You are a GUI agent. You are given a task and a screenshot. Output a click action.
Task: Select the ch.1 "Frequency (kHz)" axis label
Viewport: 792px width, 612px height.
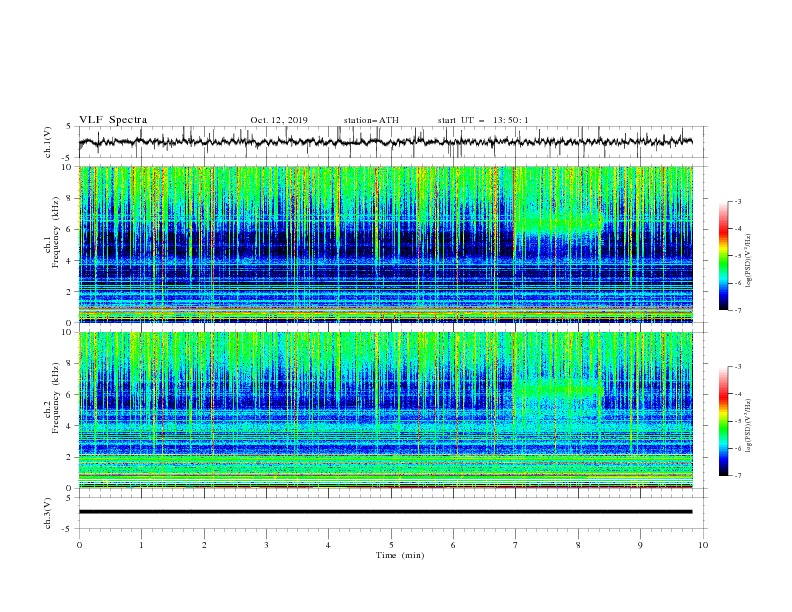[56, 234]
